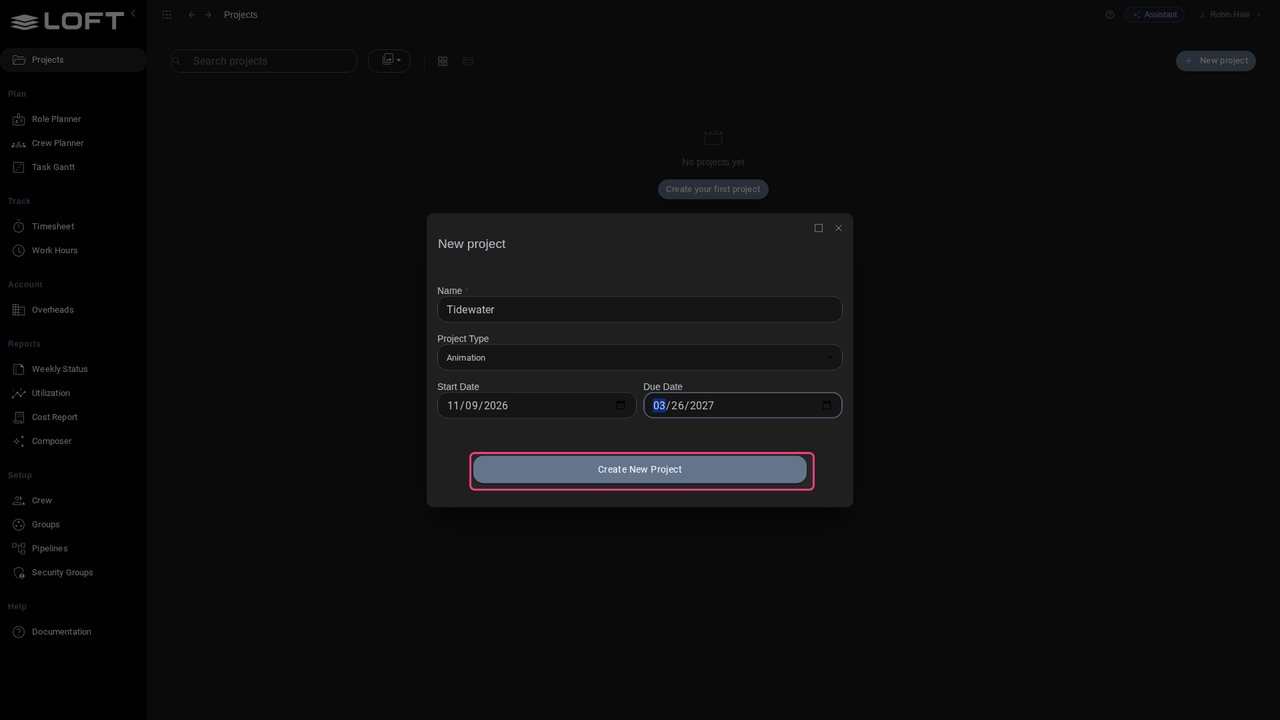Viewport: 1280px width, 720px height.
Task: Click the New project button
Action: coord(1216,61)
